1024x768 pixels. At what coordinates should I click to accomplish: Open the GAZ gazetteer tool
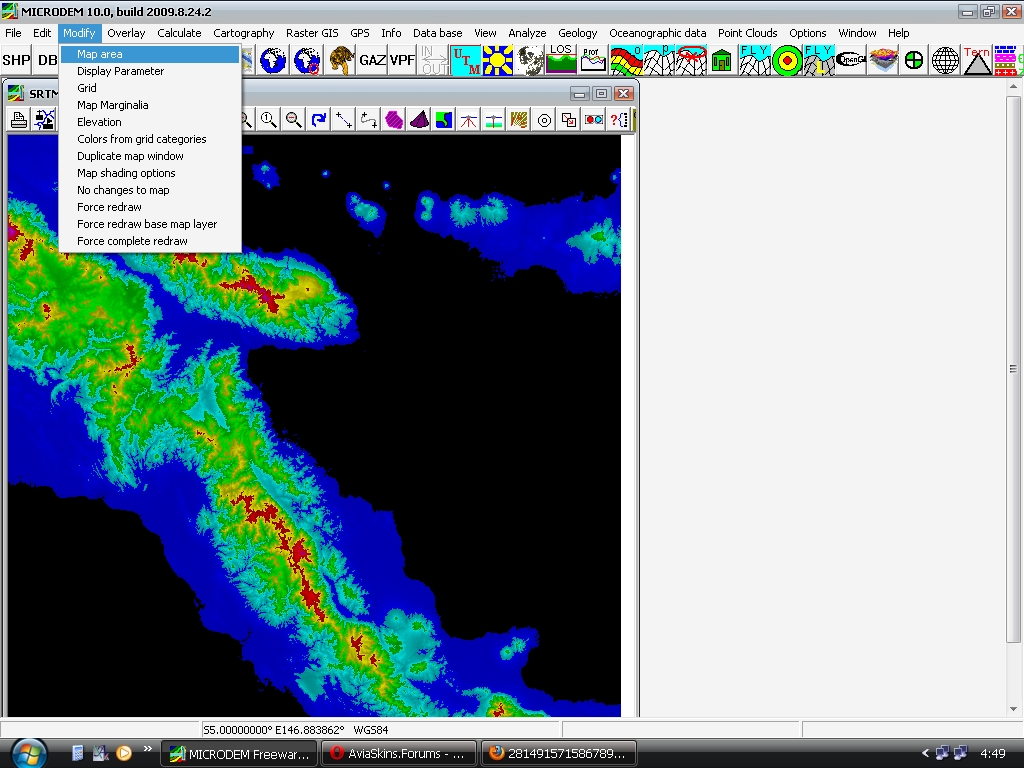(372, 60)
